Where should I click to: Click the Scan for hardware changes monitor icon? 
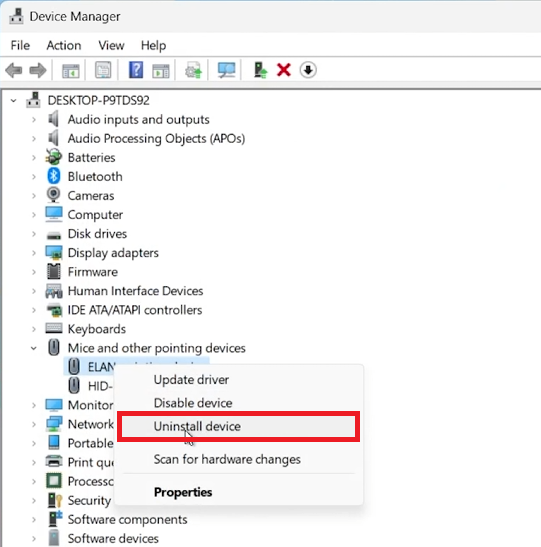click(x=226, y=70)
